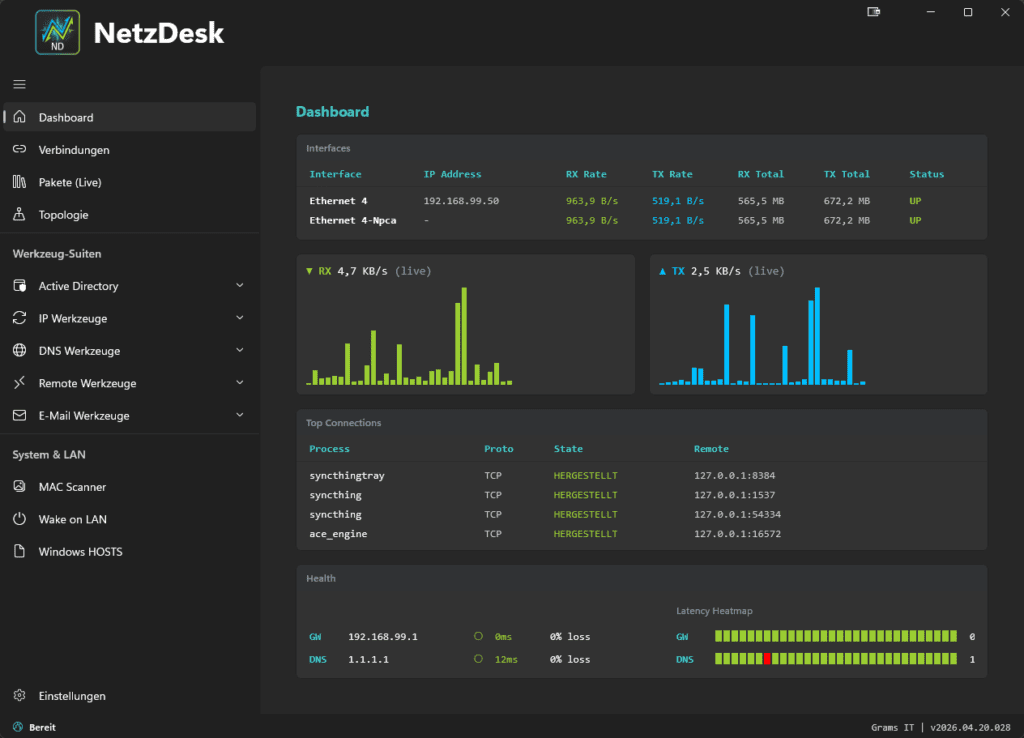This screenshot has height=738, width=1024.
Task: Click the RX Rate column header
Action: [586, 174]
